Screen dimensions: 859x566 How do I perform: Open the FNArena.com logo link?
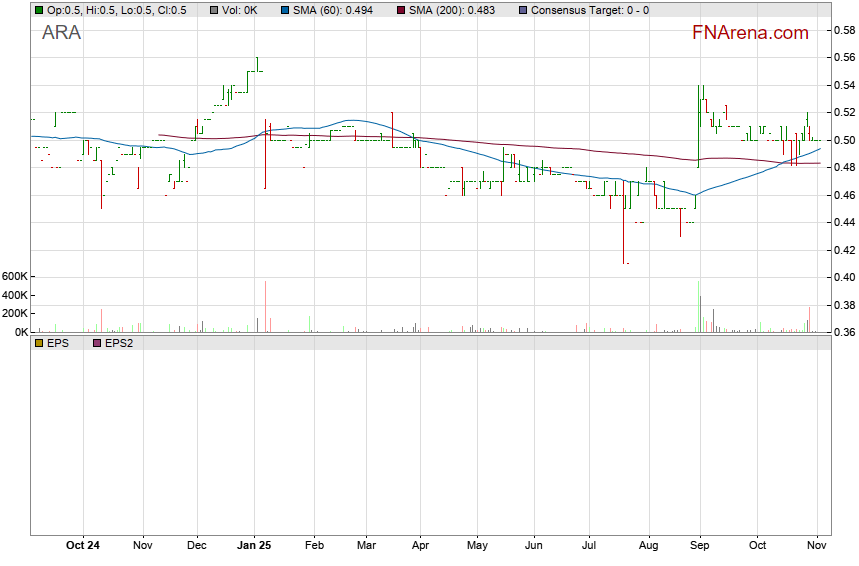[750, 33]
